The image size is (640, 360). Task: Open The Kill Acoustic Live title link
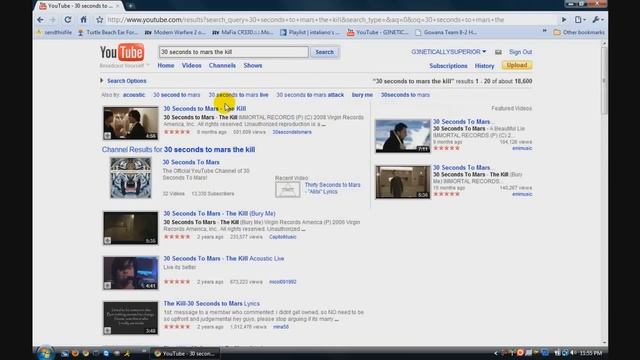point(224,258)
